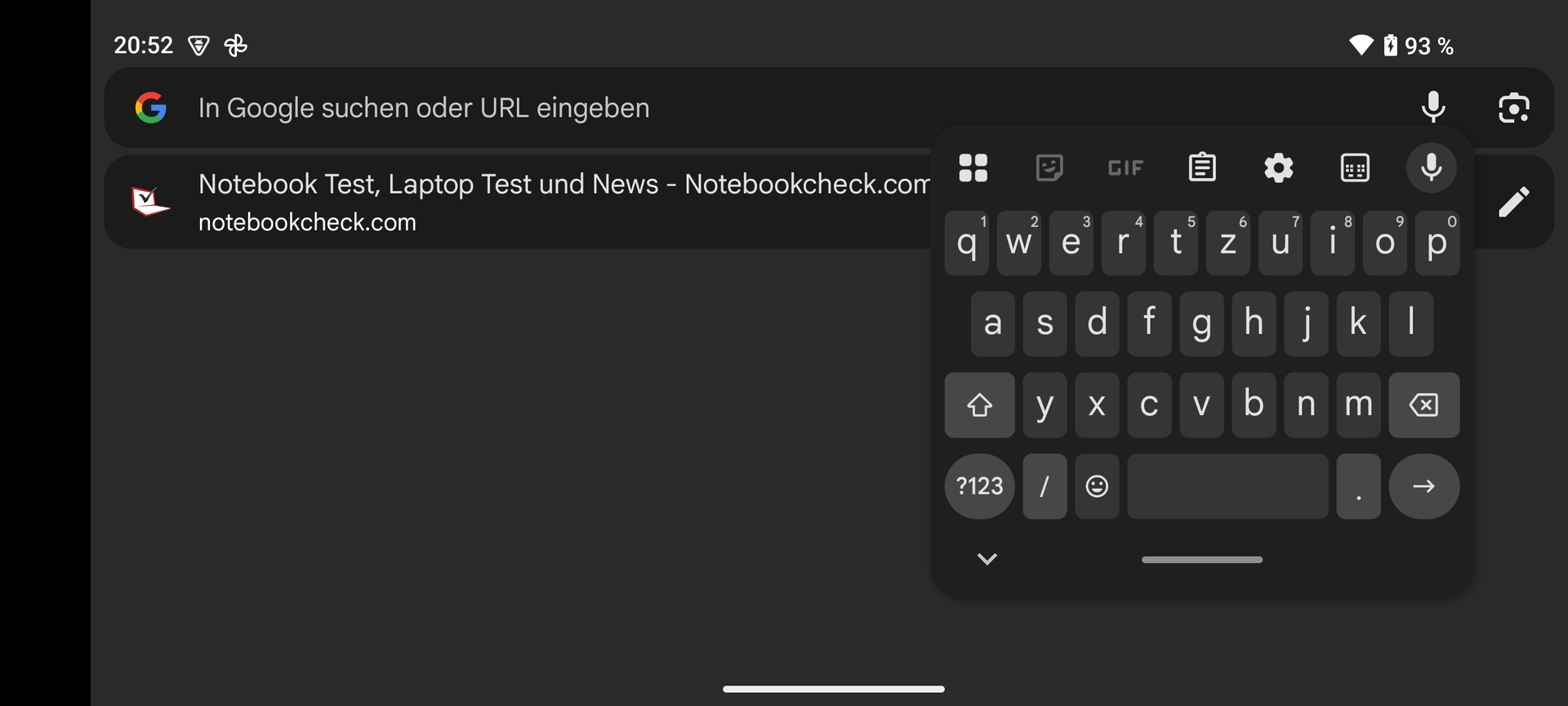
Task: Edit the Notebookcheck suggestion with pencil
Action: [1513, 202]
